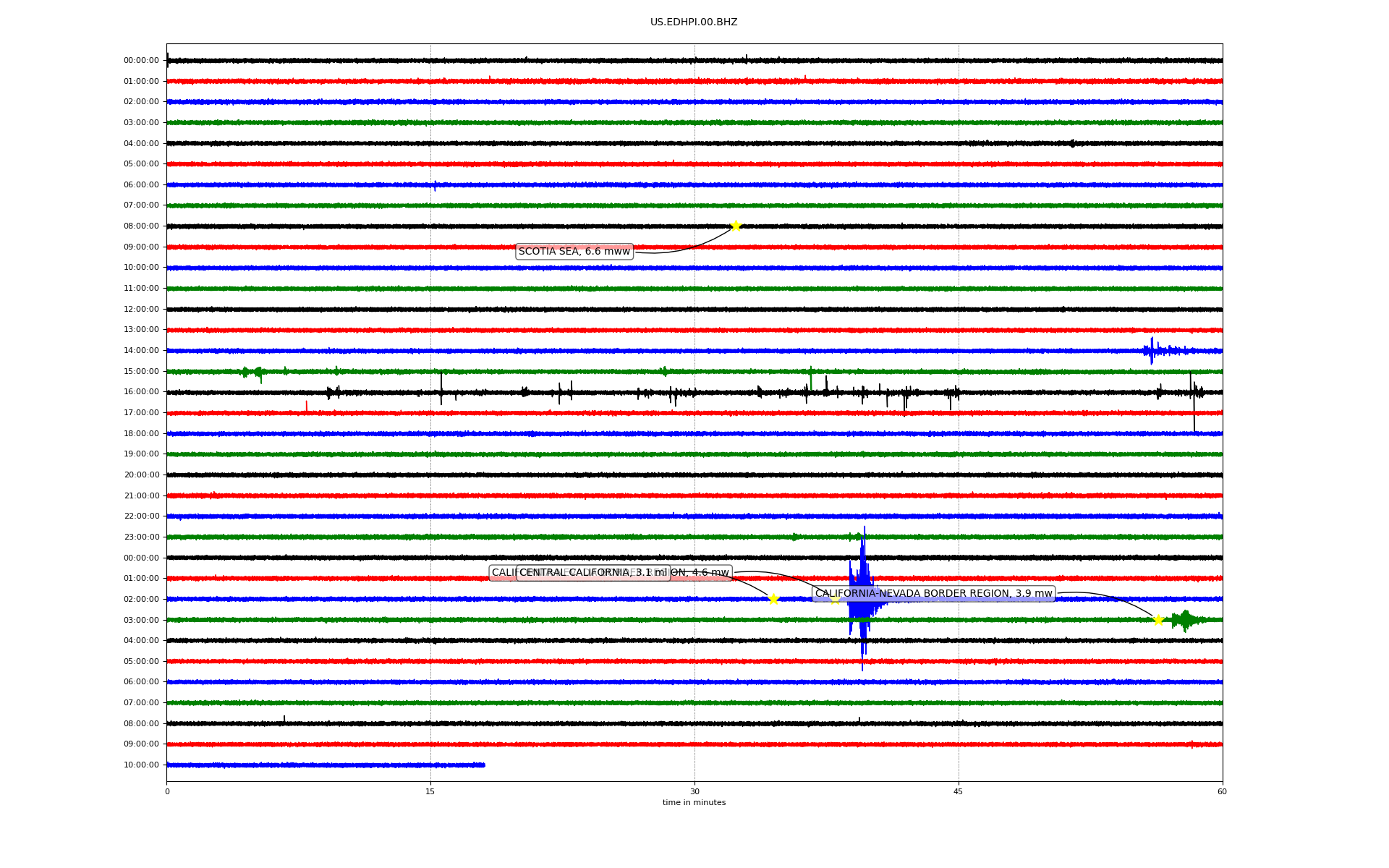Click the 18:00:00 time label
Screen dimensions: 1389x868
coord(141,434)
